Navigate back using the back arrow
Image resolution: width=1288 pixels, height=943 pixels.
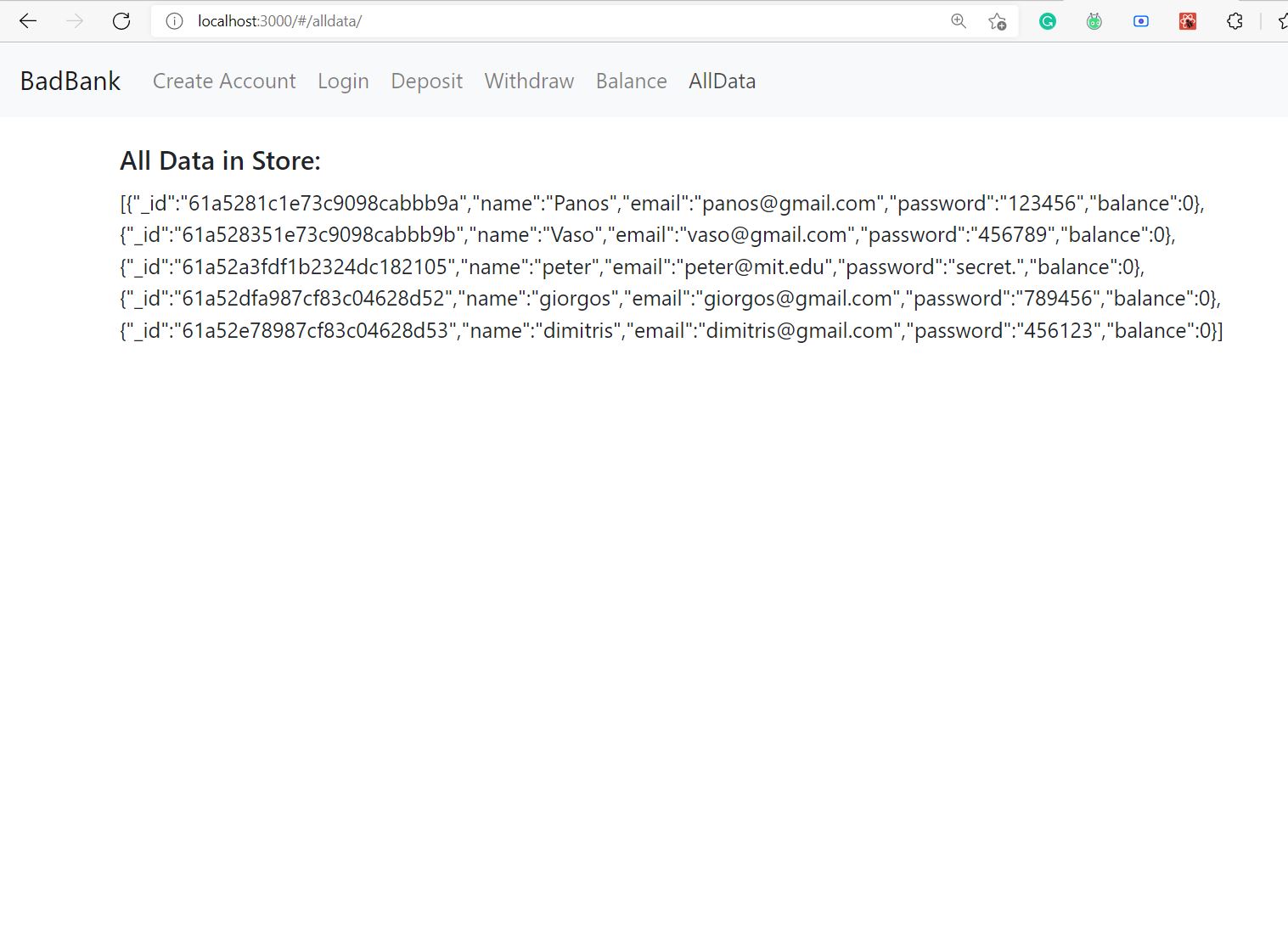pyautogui.click(x=28, y=20)
